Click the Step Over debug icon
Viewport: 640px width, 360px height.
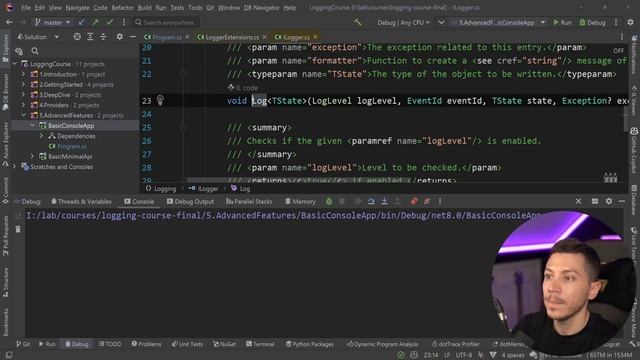pos(371,201)
